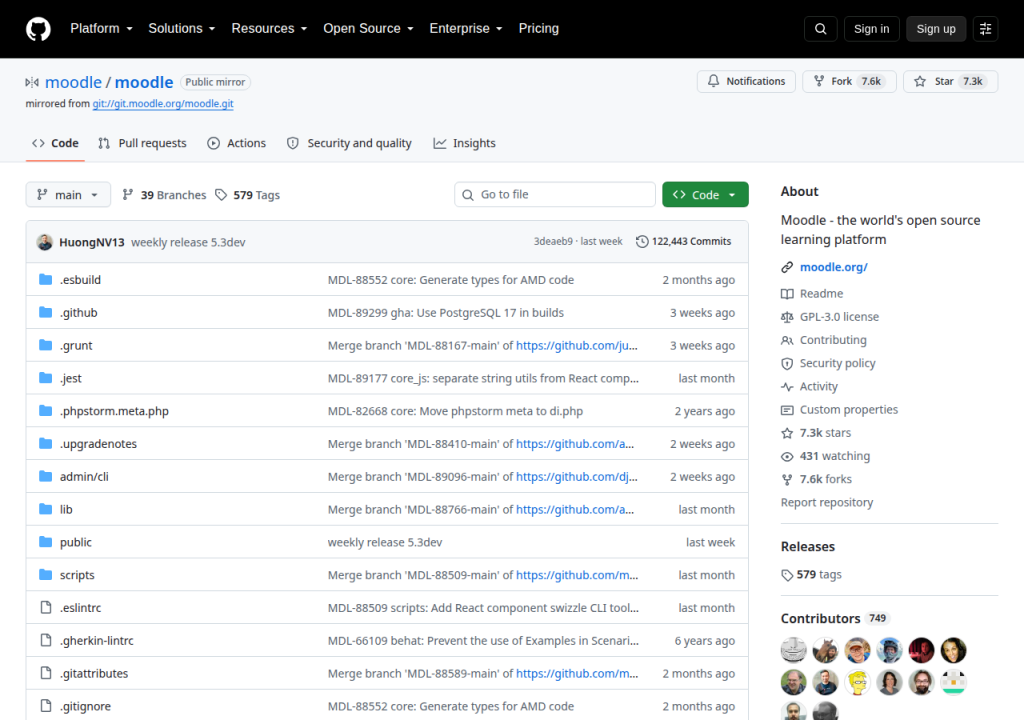Expand the Open Source dropdown

[x=368, y=29]
